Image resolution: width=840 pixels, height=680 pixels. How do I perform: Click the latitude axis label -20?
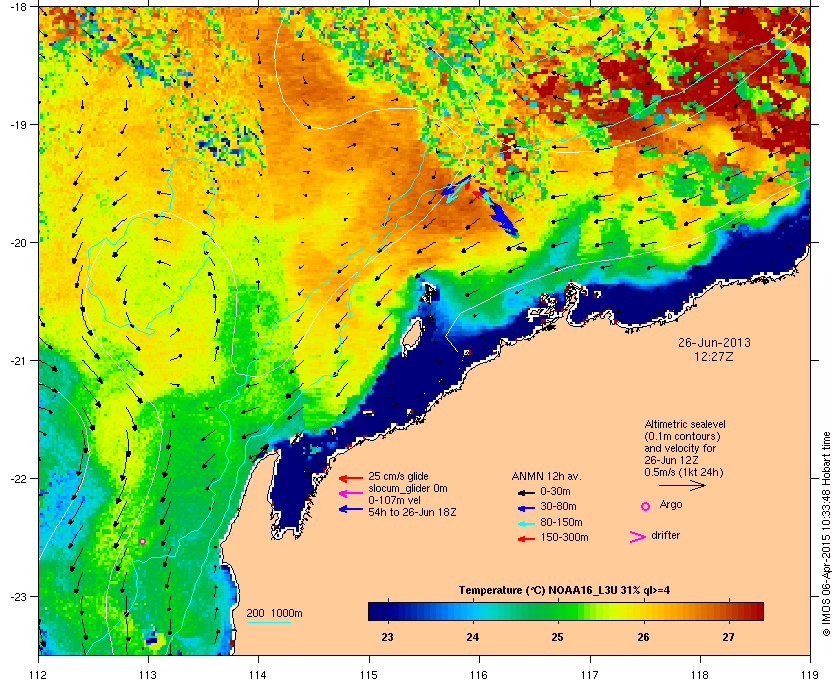[x=18, y=243]
